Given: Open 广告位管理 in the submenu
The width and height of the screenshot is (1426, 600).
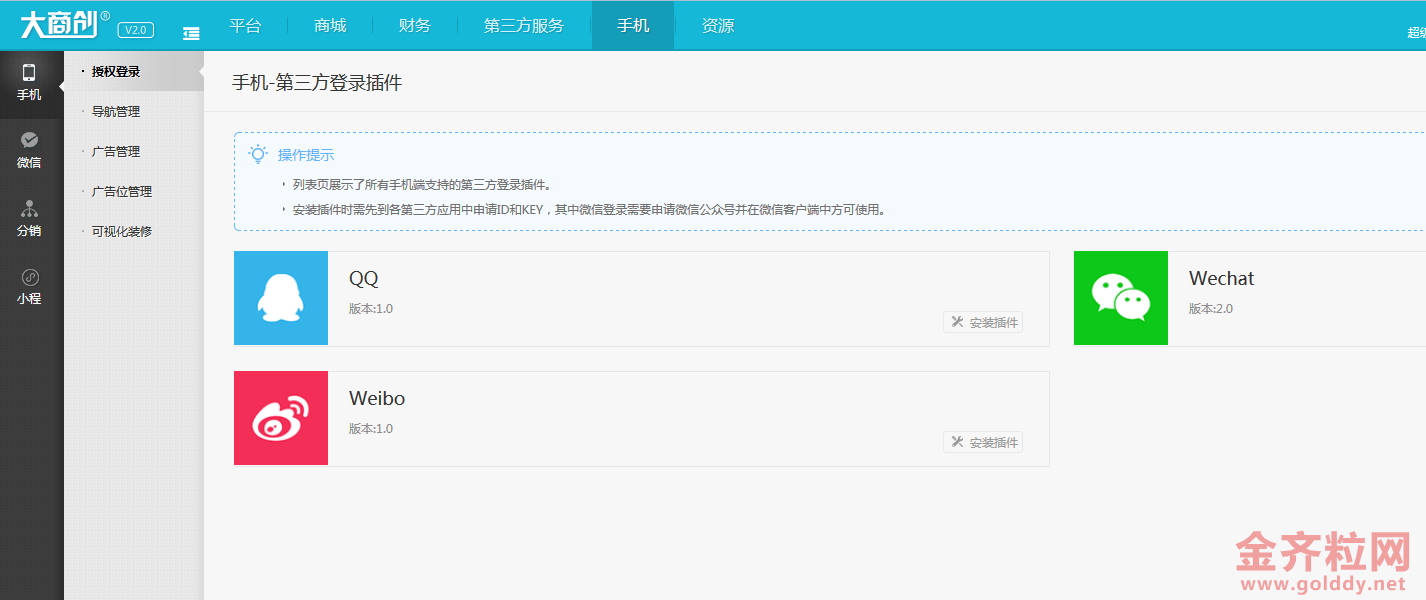Looking at the screenshot, I should tap(122, 192).
